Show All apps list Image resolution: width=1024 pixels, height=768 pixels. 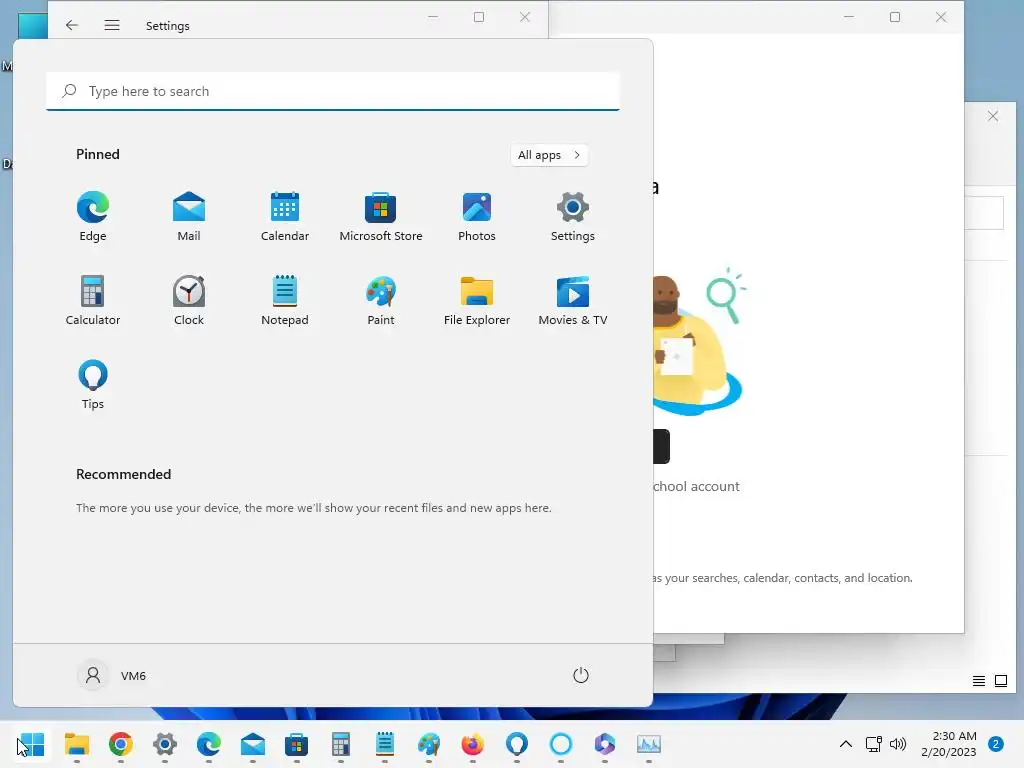(549, 155)
